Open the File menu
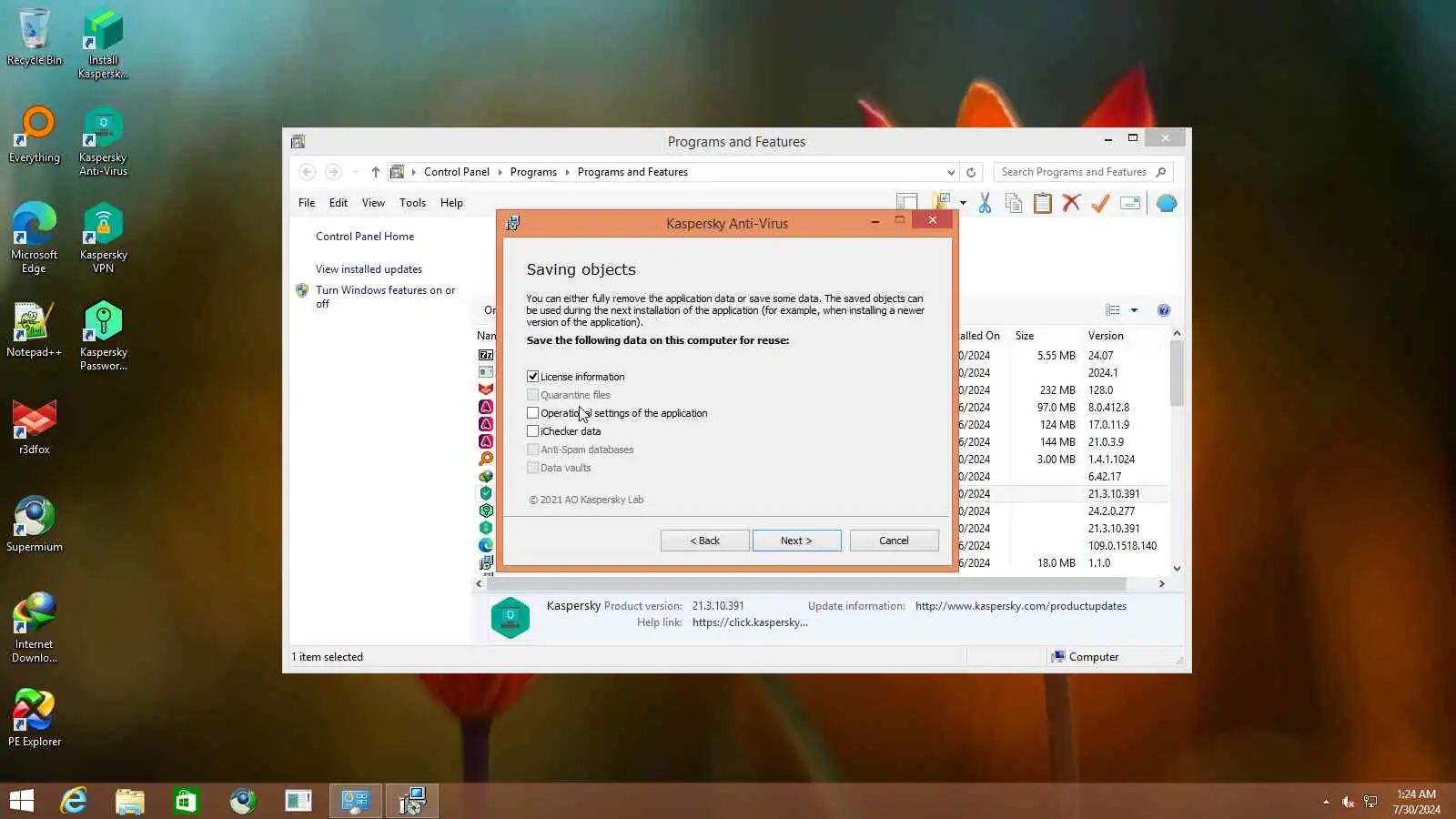 (x=307, y=203)
